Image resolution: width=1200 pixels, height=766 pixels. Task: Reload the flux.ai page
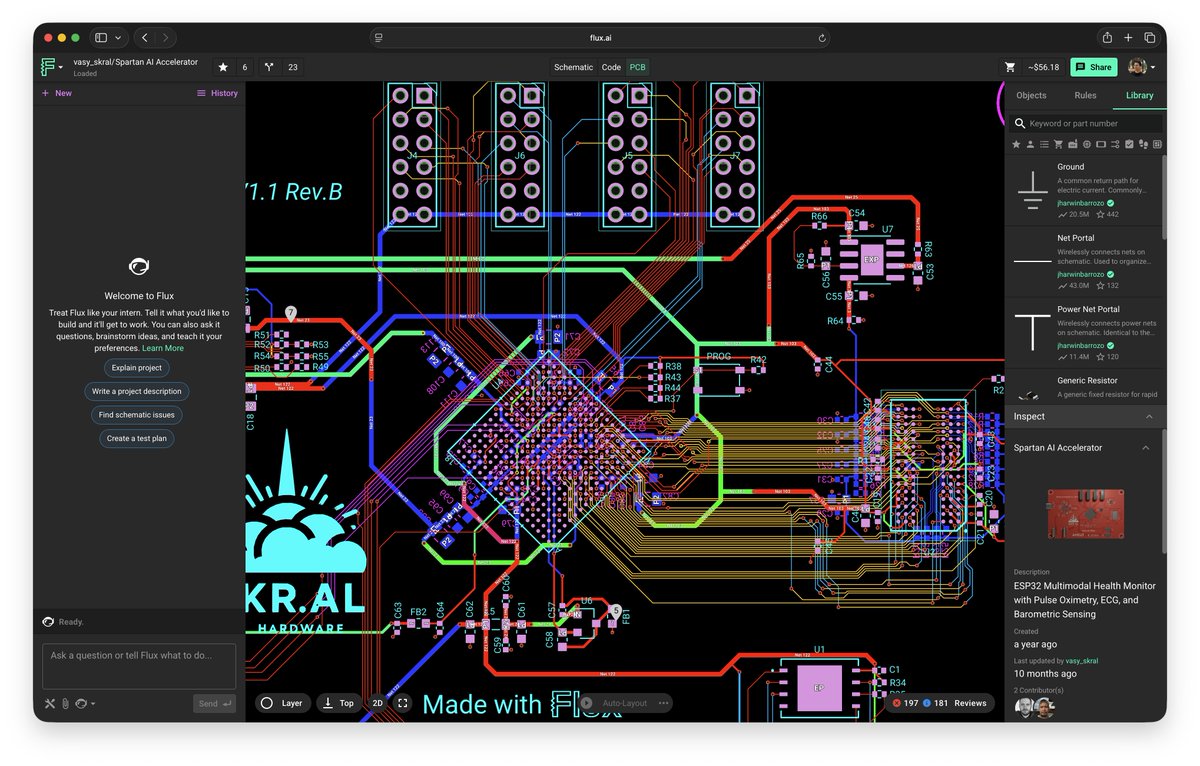coord(822,38)
